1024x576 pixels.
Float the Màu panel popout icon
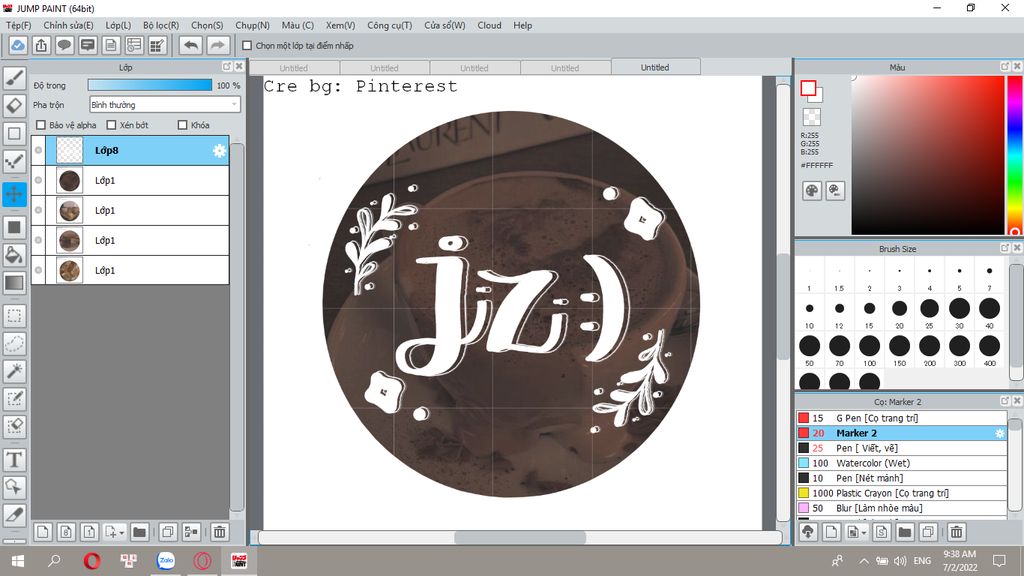tap(1005, 67)
